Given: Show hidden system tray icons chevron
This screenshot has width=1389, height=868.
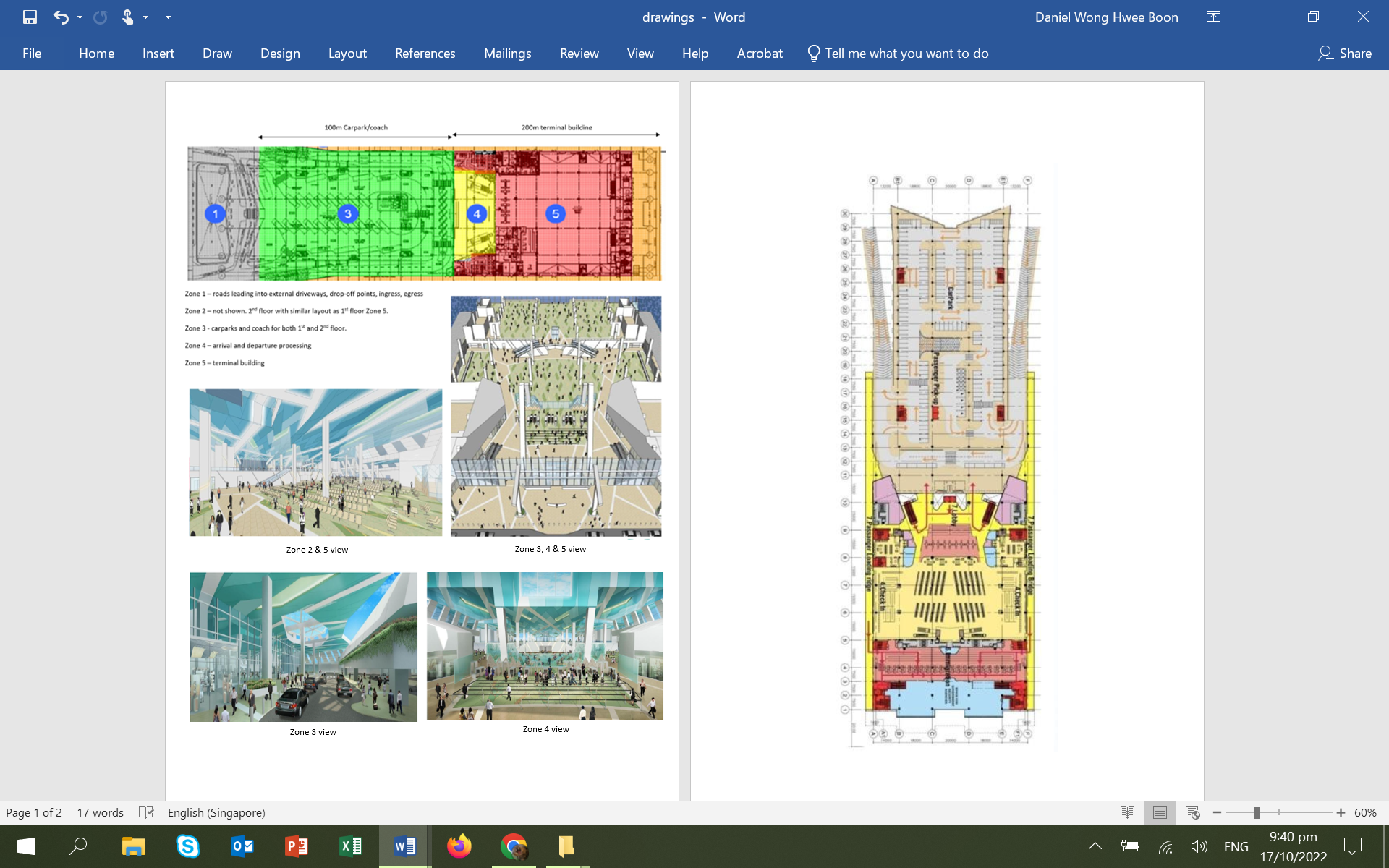Looking at the screenshot, I should (1095, 846).
